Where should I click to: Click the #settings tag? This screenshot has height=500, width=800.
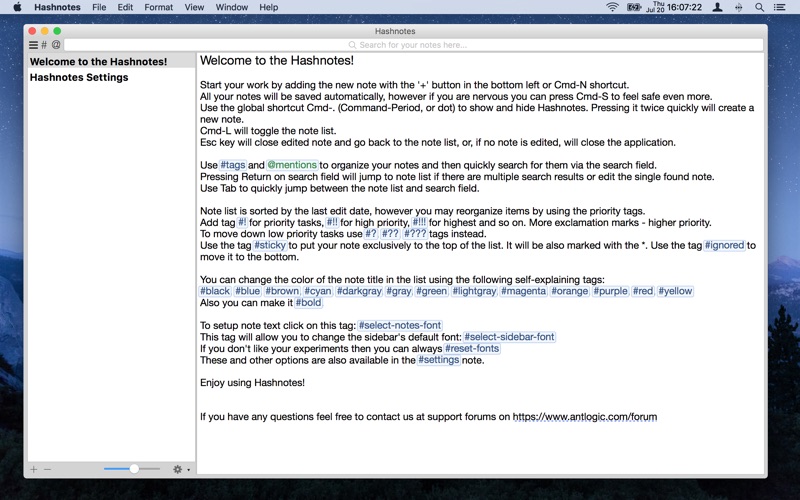439,360
